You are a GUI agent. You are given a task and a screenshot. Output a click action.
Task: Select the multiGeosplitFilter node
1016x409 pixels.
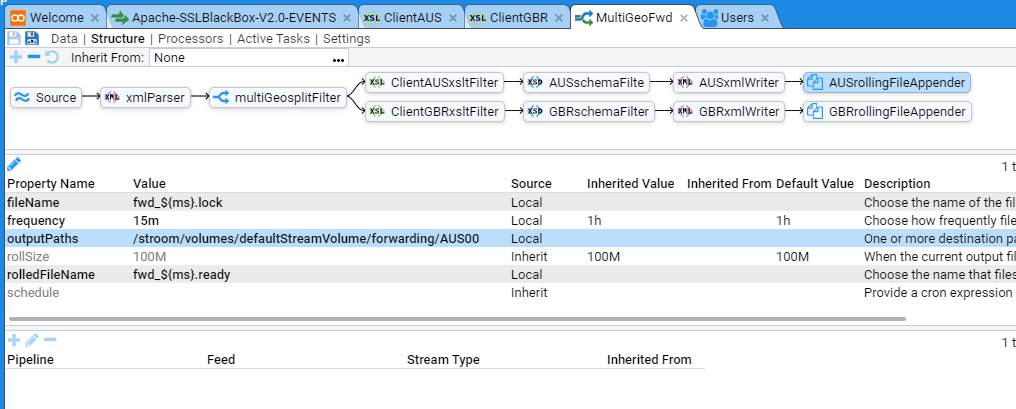tap(277, 97)
